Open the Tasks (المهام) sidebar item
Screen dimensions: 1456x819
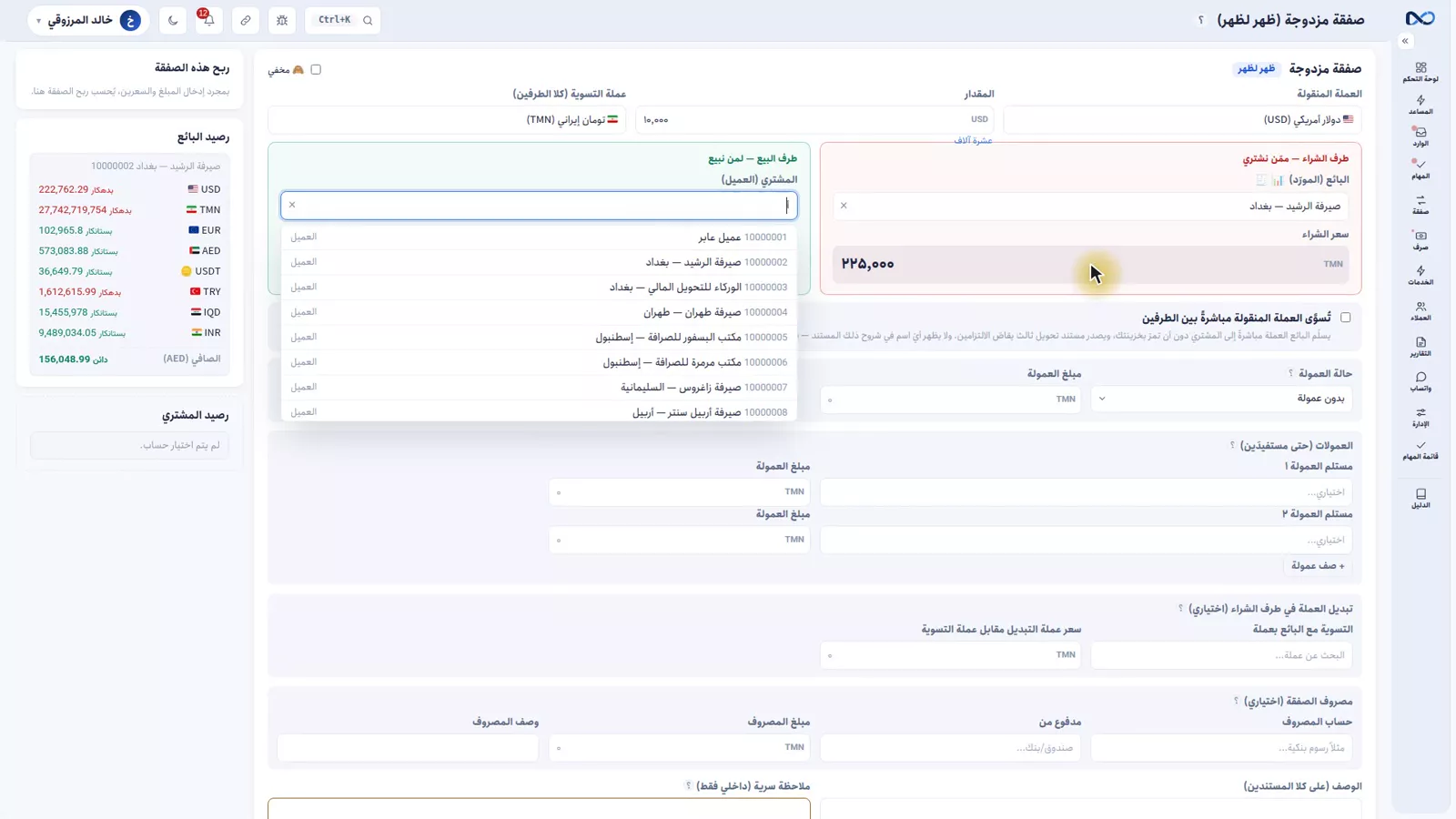click(x=1421, y=170)
